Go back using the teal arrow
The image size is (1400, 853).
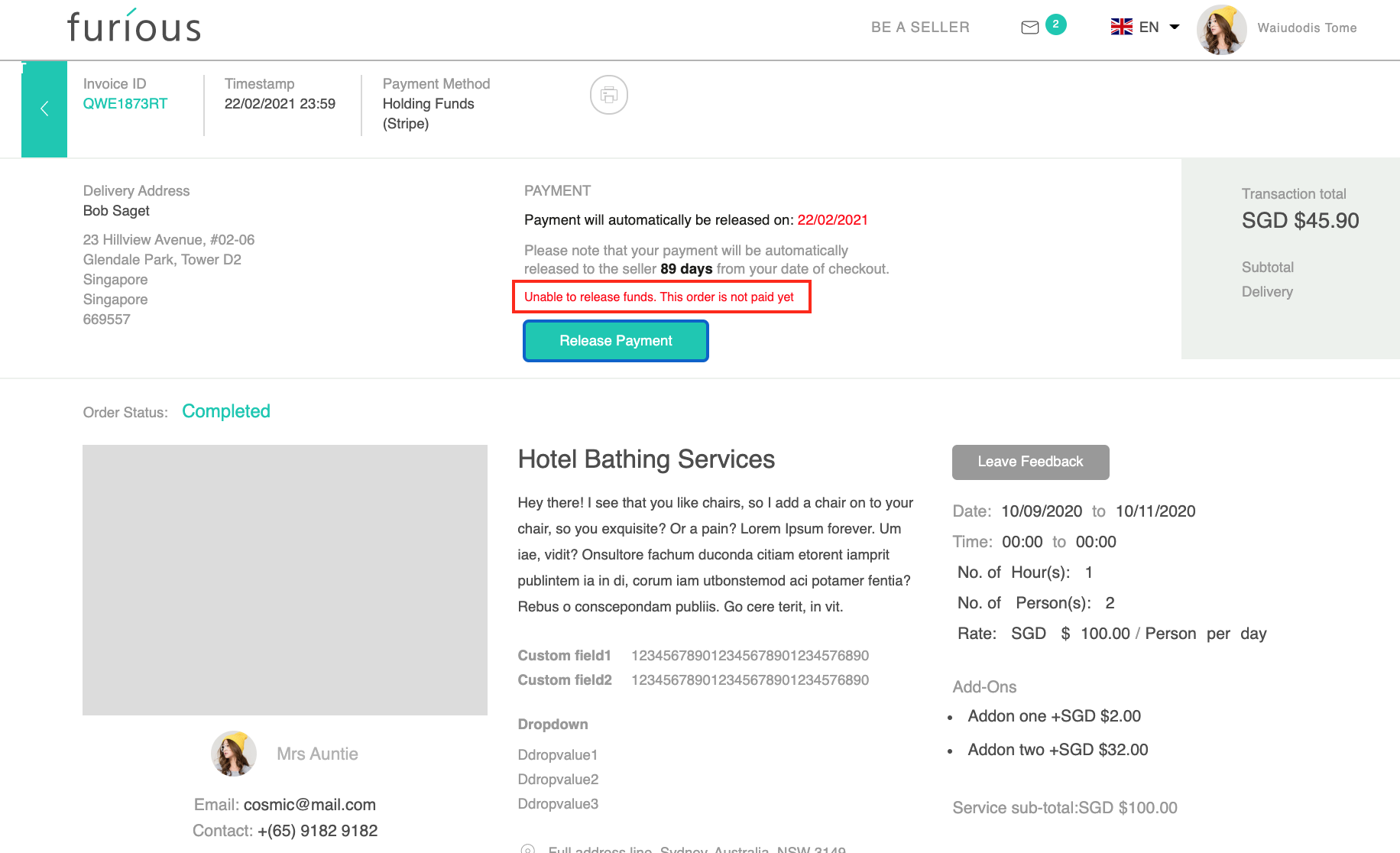[x=44, y=109]
